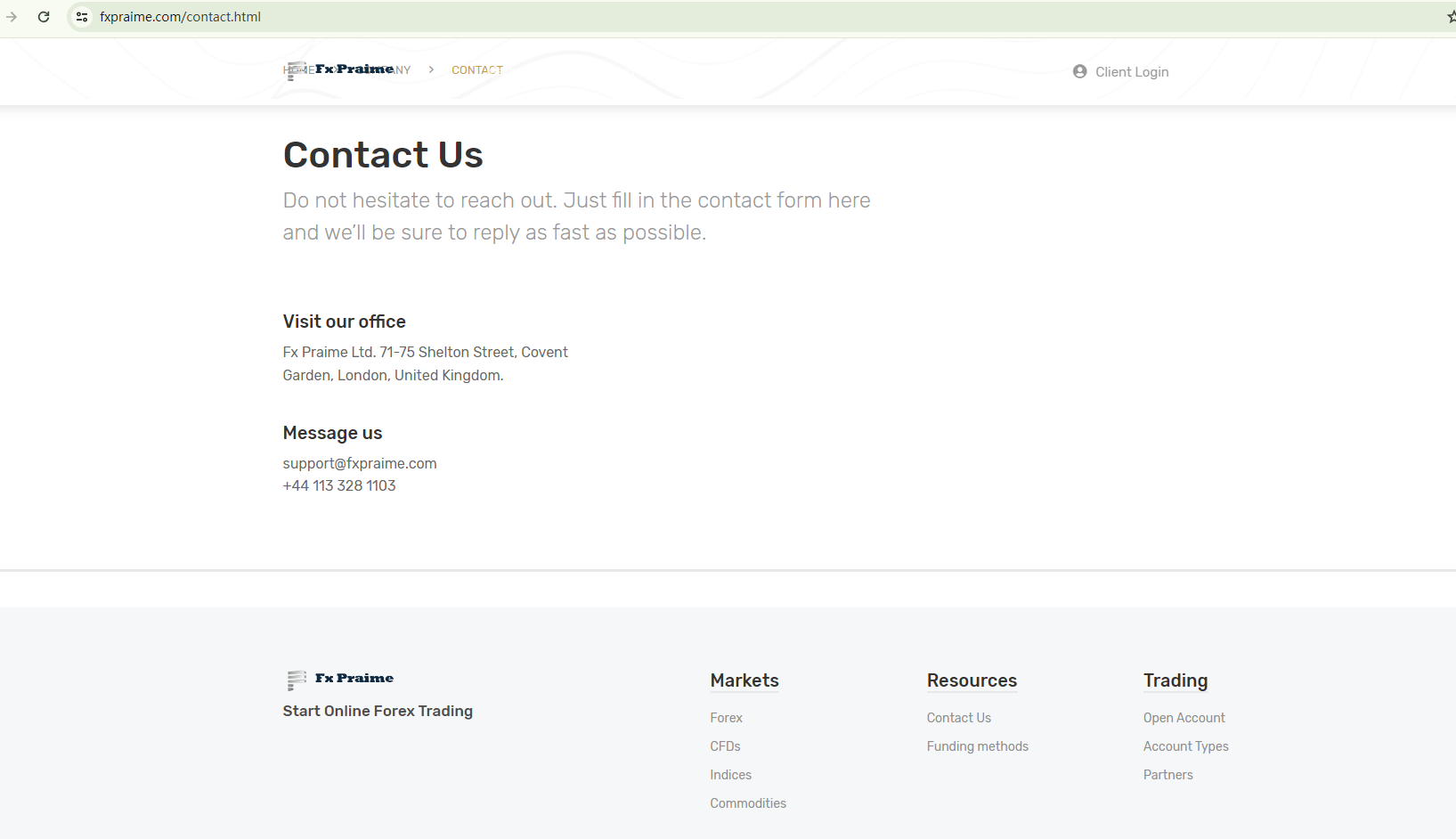This screenshot has height=839, width=1456.
Task: Visit Funding methods under Resources
Action: [x=977, y=746]
